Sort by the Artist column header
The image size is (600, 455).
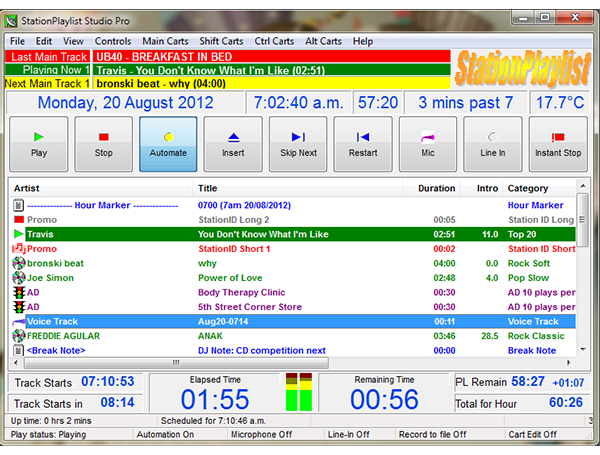(101, 188)
